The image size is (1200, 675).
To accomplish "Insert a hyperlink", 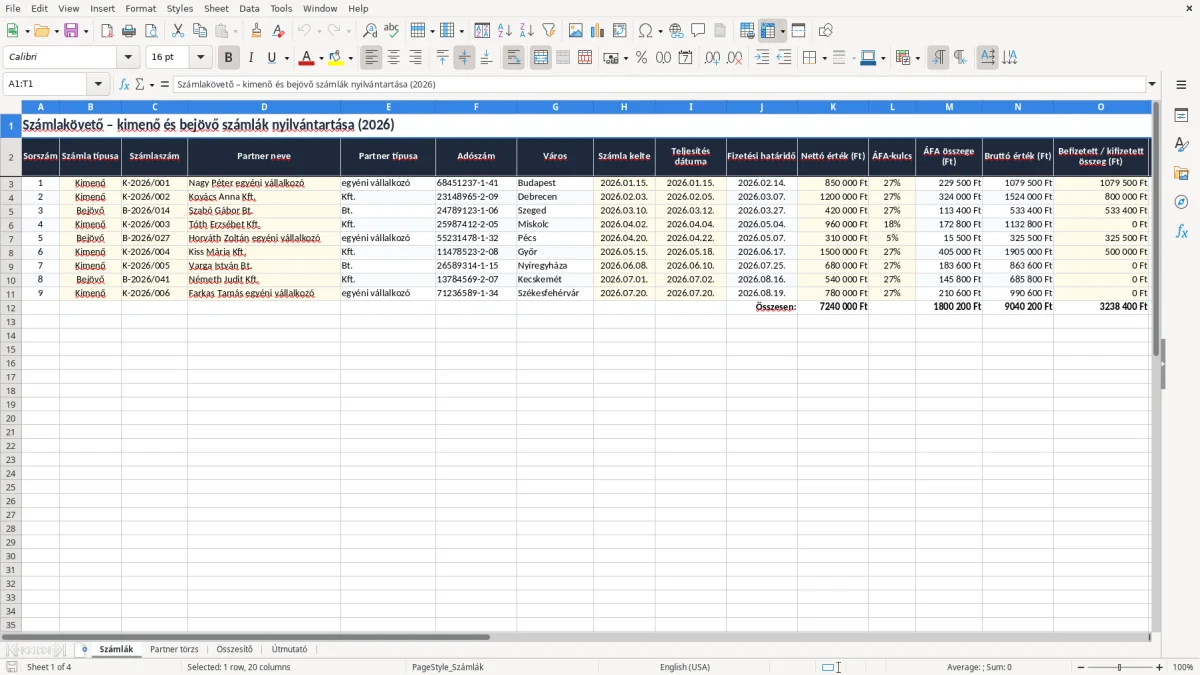I will 676,31.
